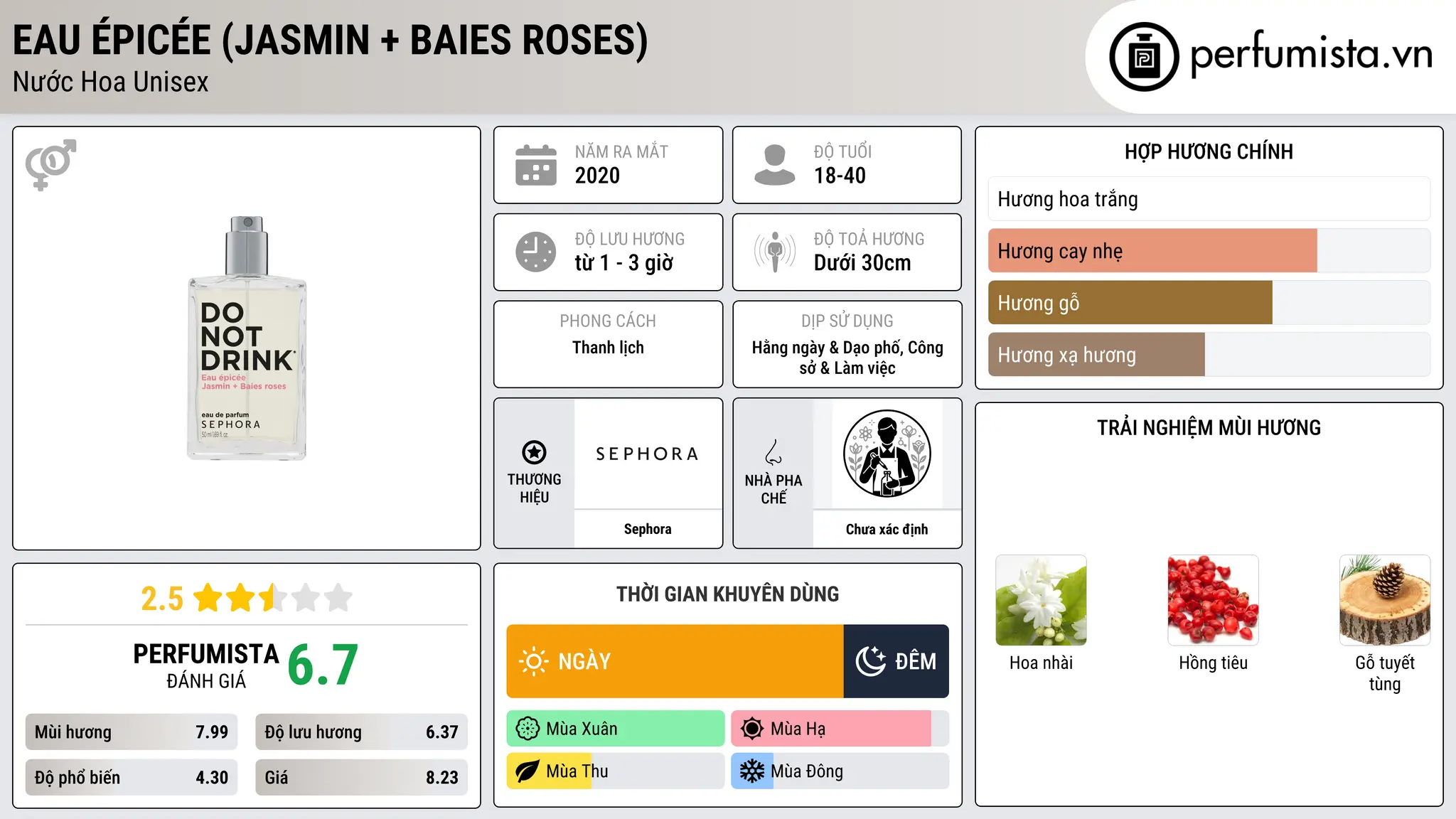Click the star badge icon above Thương hiệu
This screenshot has width=1456, height=819.
(x=534, y=452)
